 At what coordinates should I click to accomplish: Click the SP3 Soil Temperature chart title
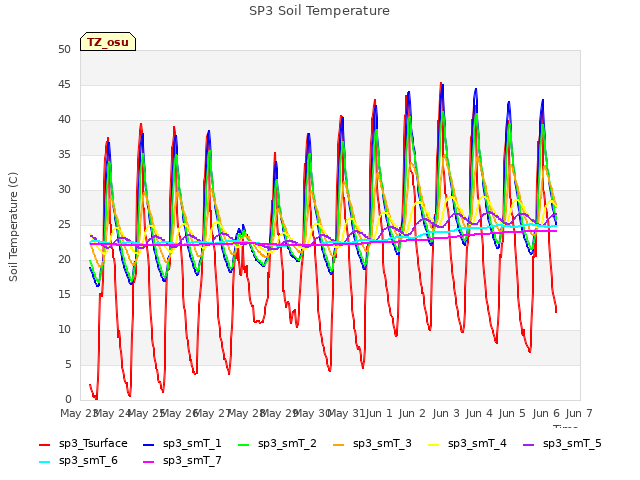319,11
